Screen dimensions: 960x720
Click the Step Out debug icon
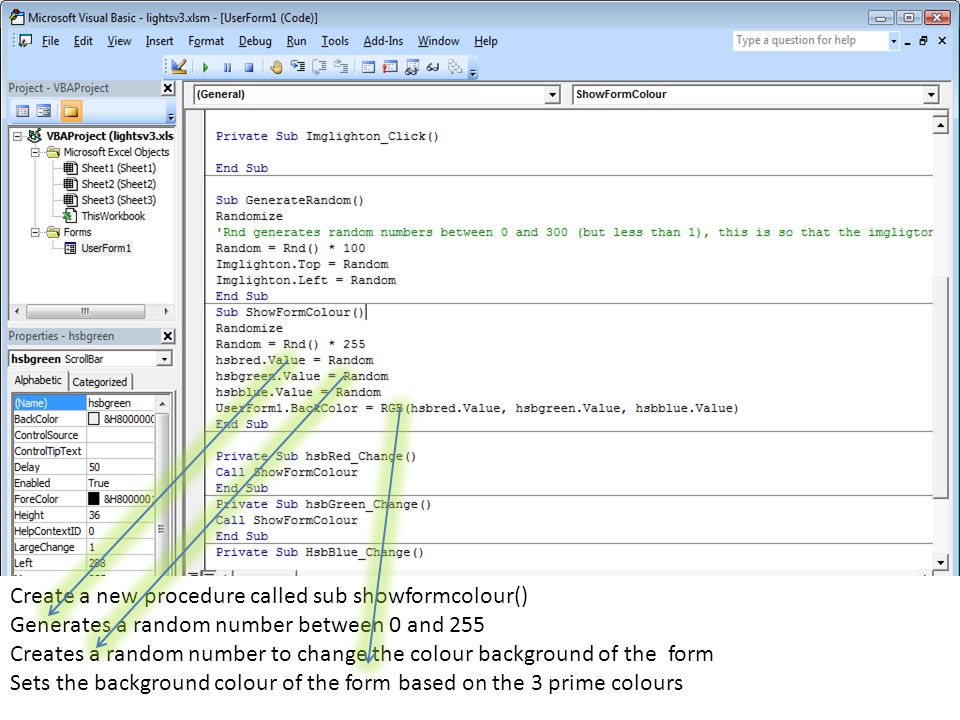[341, 66]
